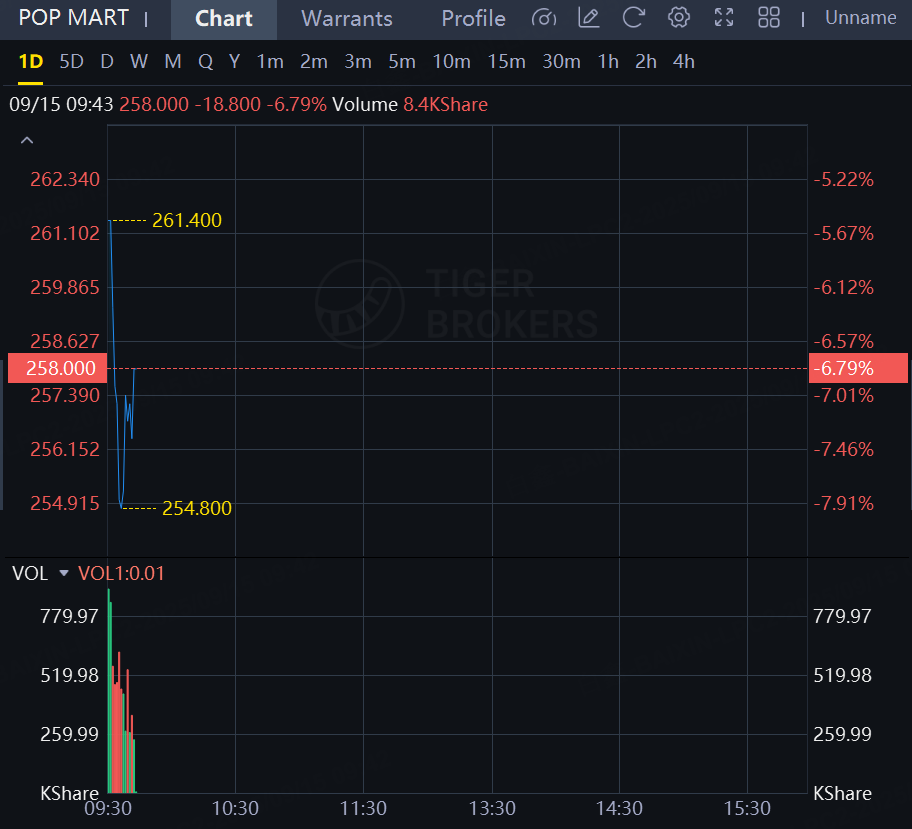
Task: Select the 5D timeframe
Action: (72, 62)
